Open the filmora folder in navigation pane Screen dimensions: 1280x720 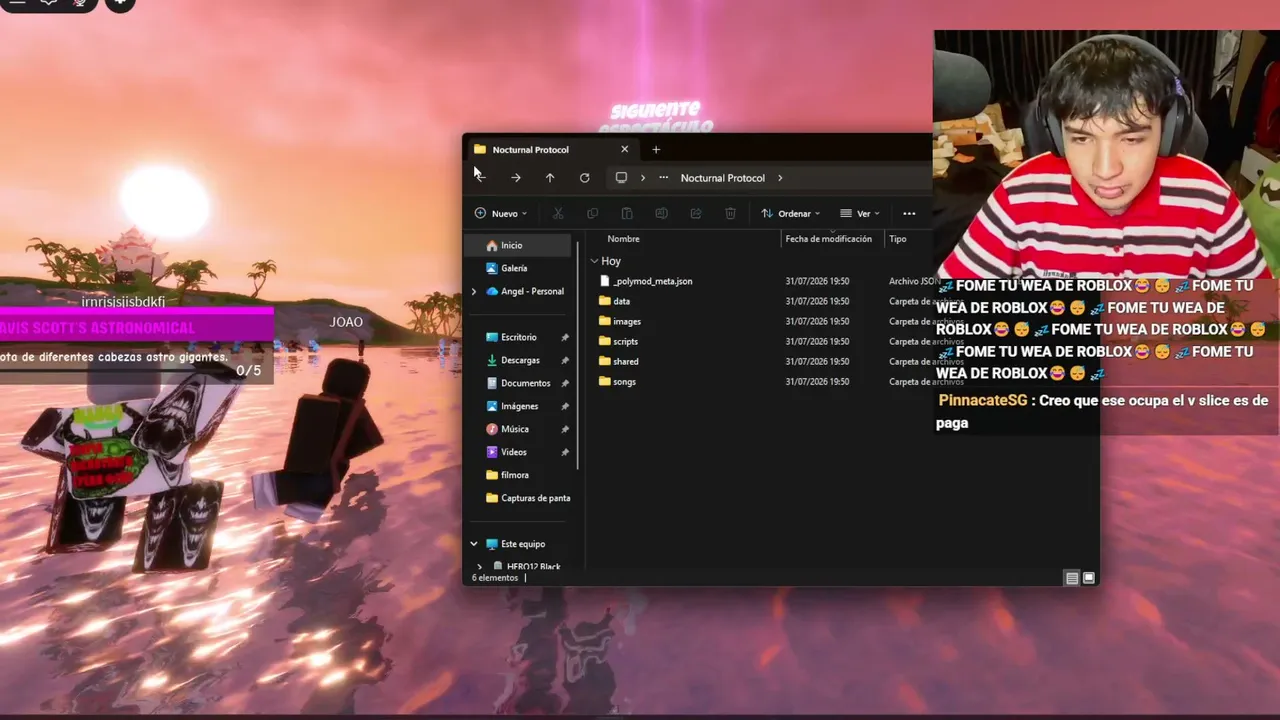[515, 475]
